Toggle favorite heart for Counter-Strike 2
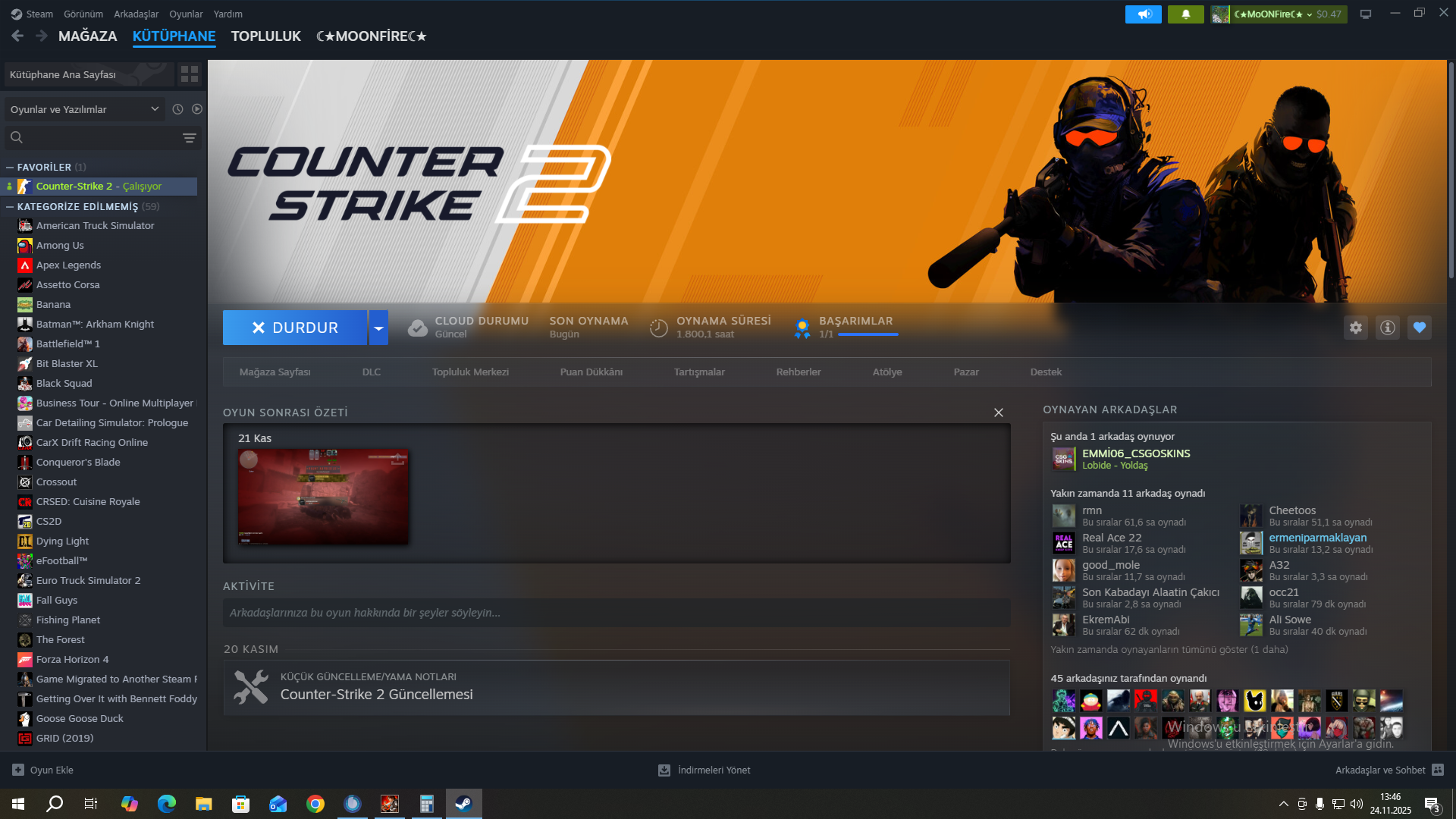The width and height of the screenshot is (1456, 819). pyautogui.click(x=1419, y=328)
